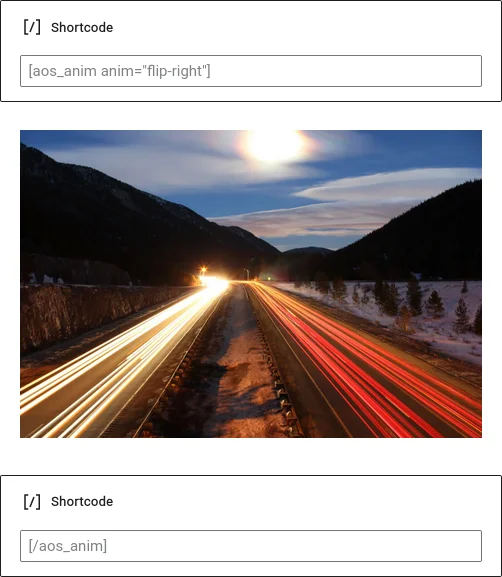Screen dimensions: 502x577
Task: Click the bottom block's Shortcode label
Action: 82,502
